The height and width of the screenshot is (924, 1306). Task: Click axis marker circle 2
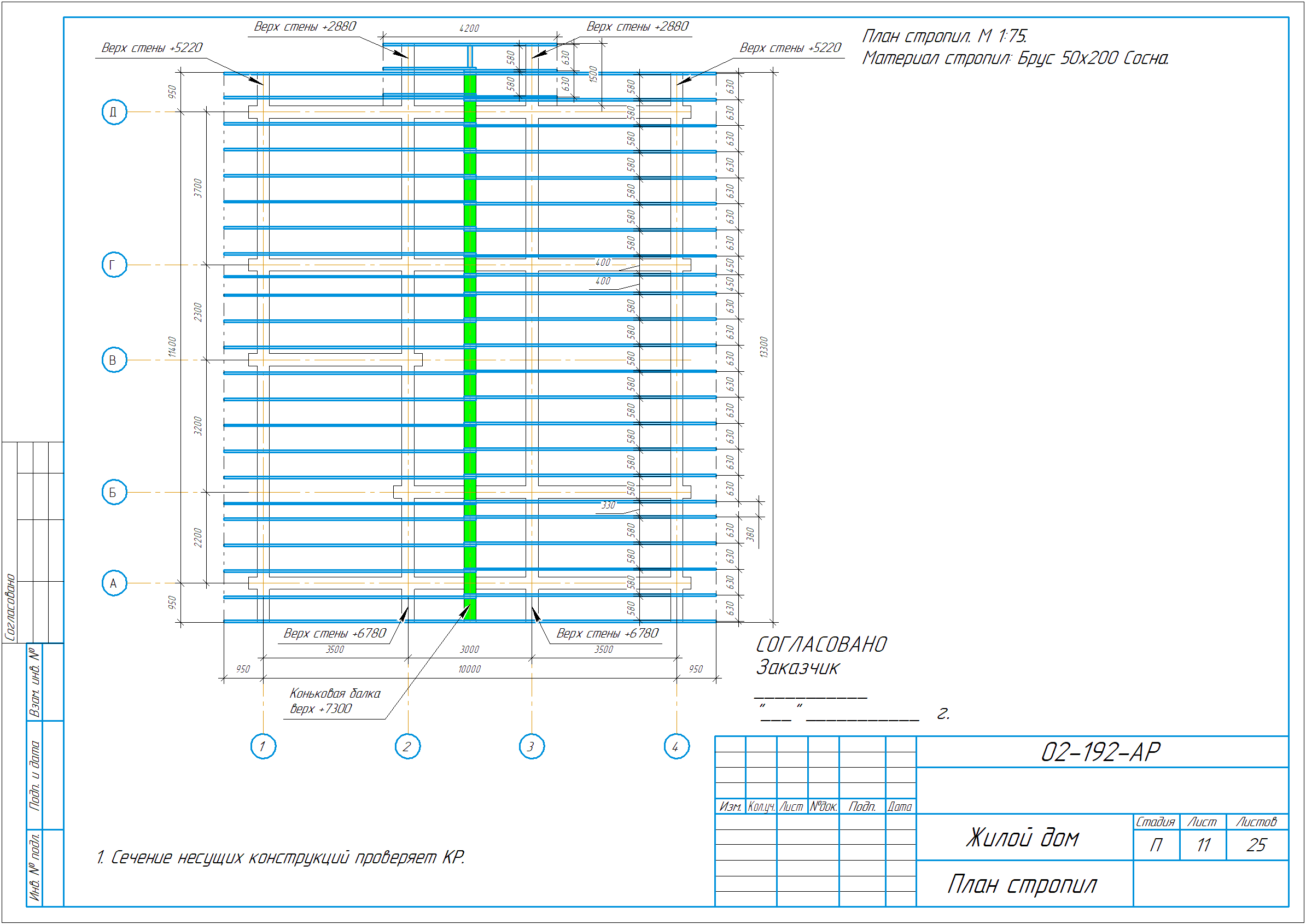[407, 746]
